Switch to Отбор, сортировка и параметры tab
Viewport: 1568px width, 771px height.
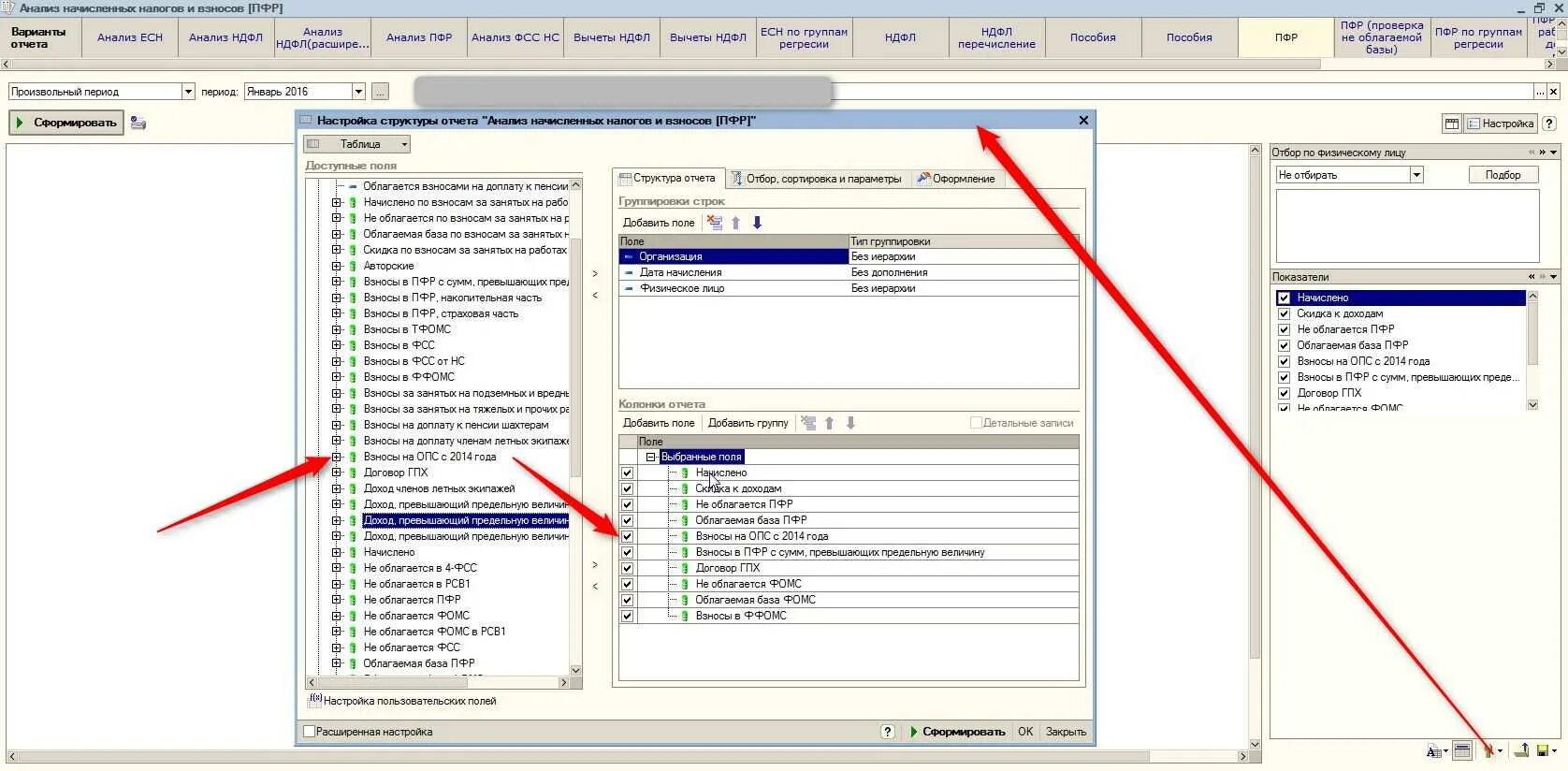tap(816, 179)
